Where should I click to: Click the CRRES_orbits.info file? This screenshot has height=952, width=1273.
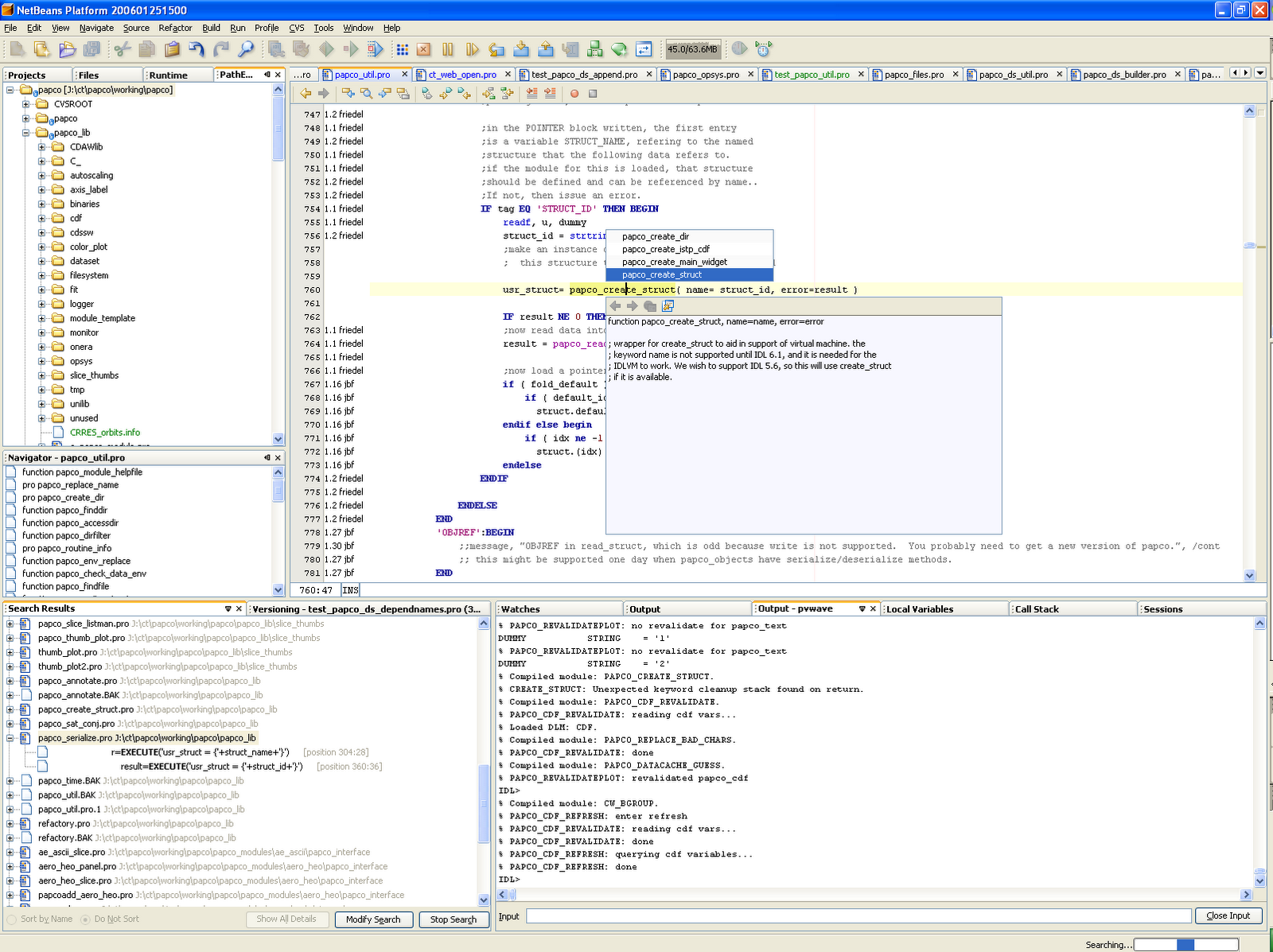(x=105, y=433)
